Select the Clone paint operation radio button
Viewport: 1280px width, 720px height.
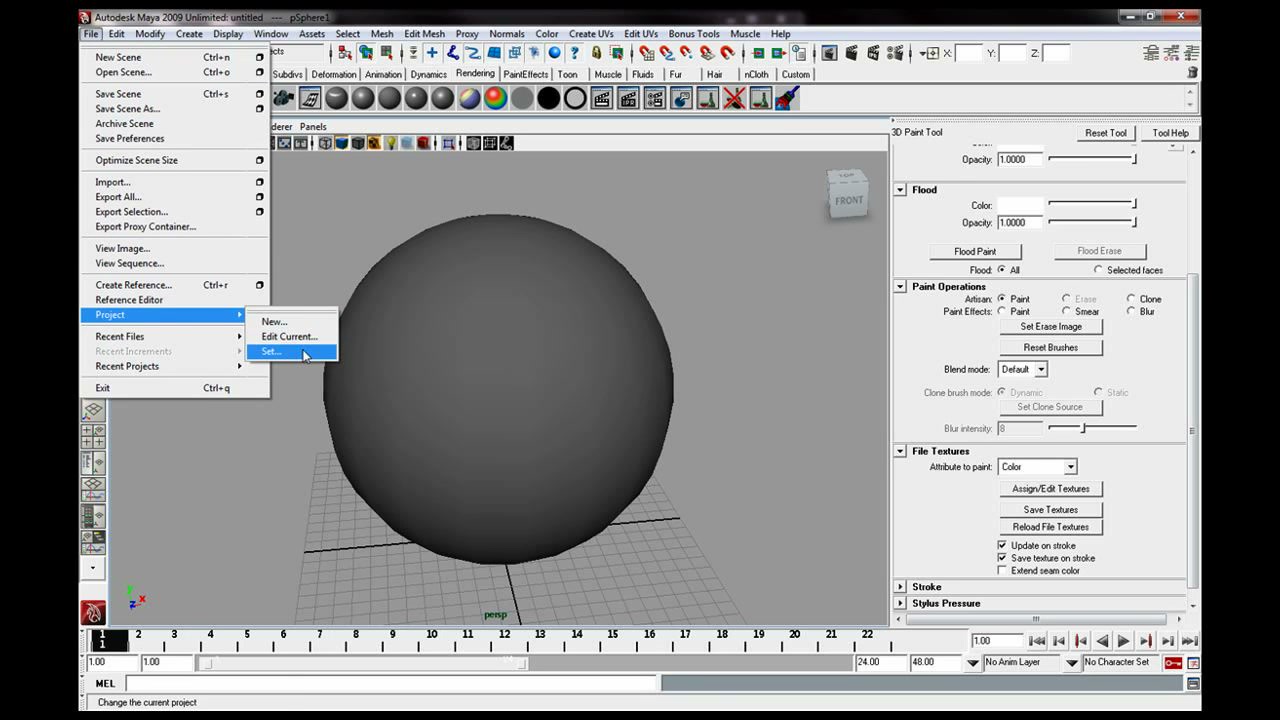pyautogui.click(x=1131, y=299)
